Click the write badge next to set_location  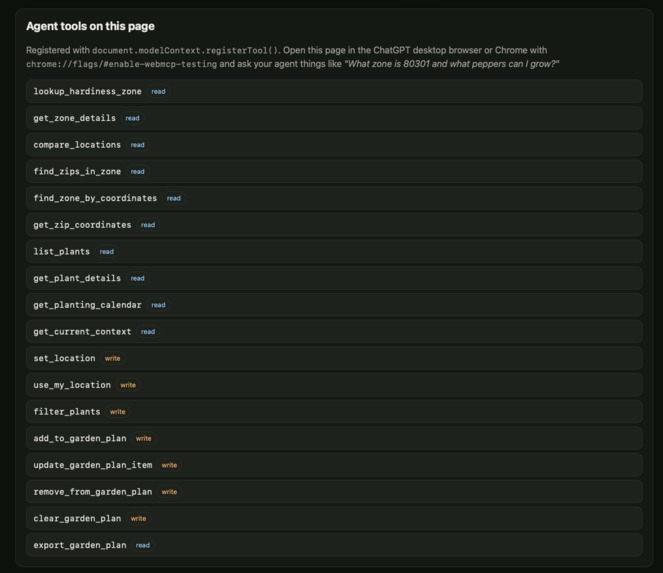click(112, 358)
